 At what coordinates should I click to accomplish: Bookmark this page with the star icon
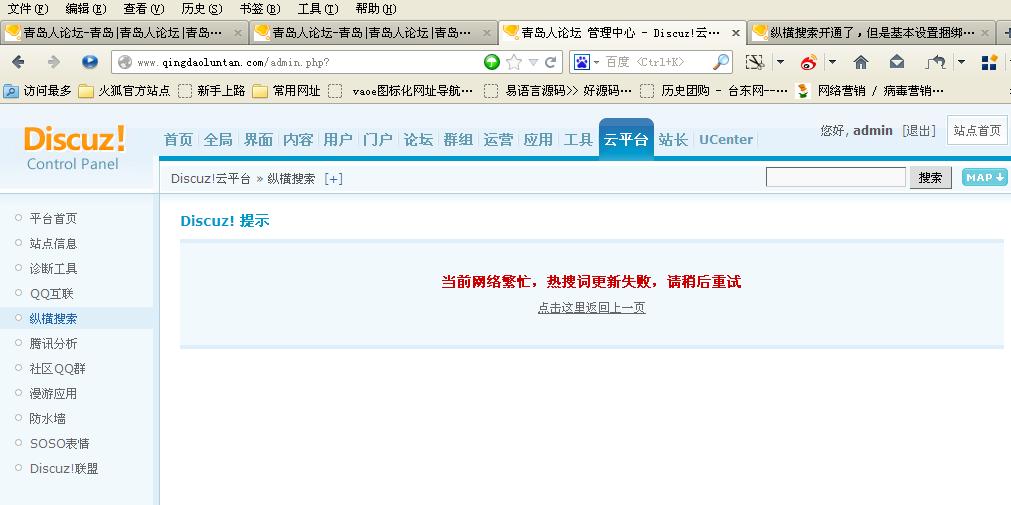[x=514, y=62]
